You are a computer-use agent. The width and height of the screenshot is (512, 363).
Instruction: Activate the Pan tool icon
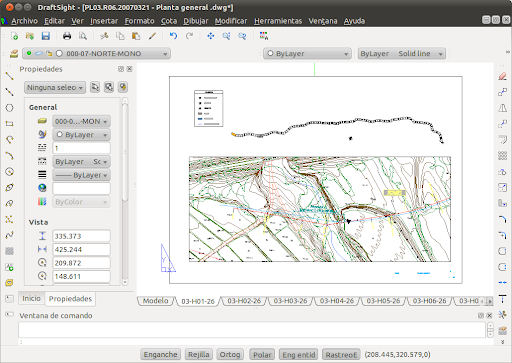click(x=211, y=36)
